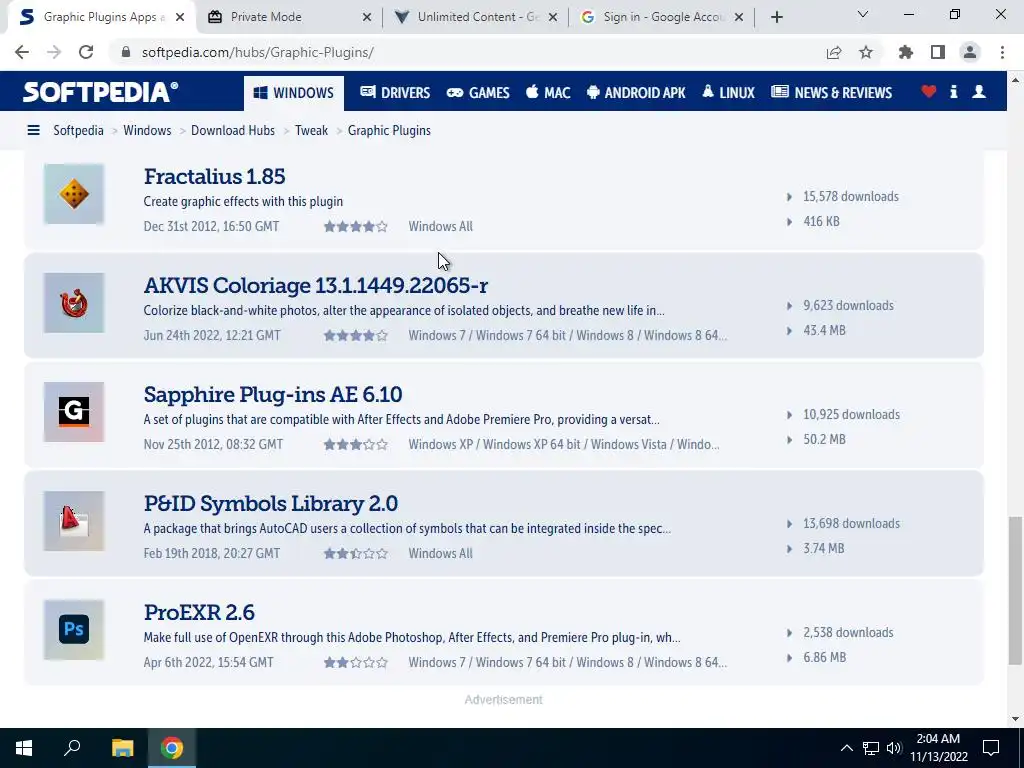This screenshot has height=768, width=1024.
Task: Click the P&ID Symbols Library icon
Action: tap(74, 521)
